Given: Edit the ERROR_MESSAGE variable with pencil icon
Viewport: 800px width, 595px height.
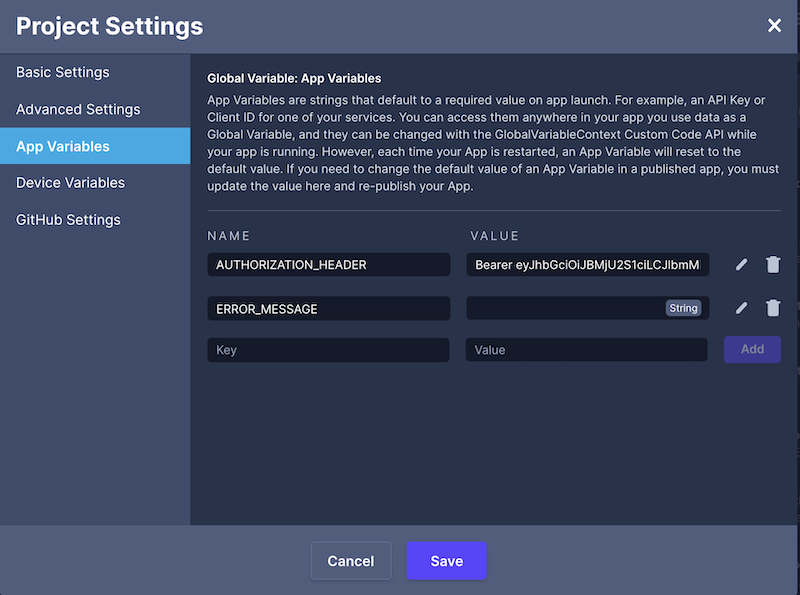Looking at the screenshot, I should click(x=741, y=308).
